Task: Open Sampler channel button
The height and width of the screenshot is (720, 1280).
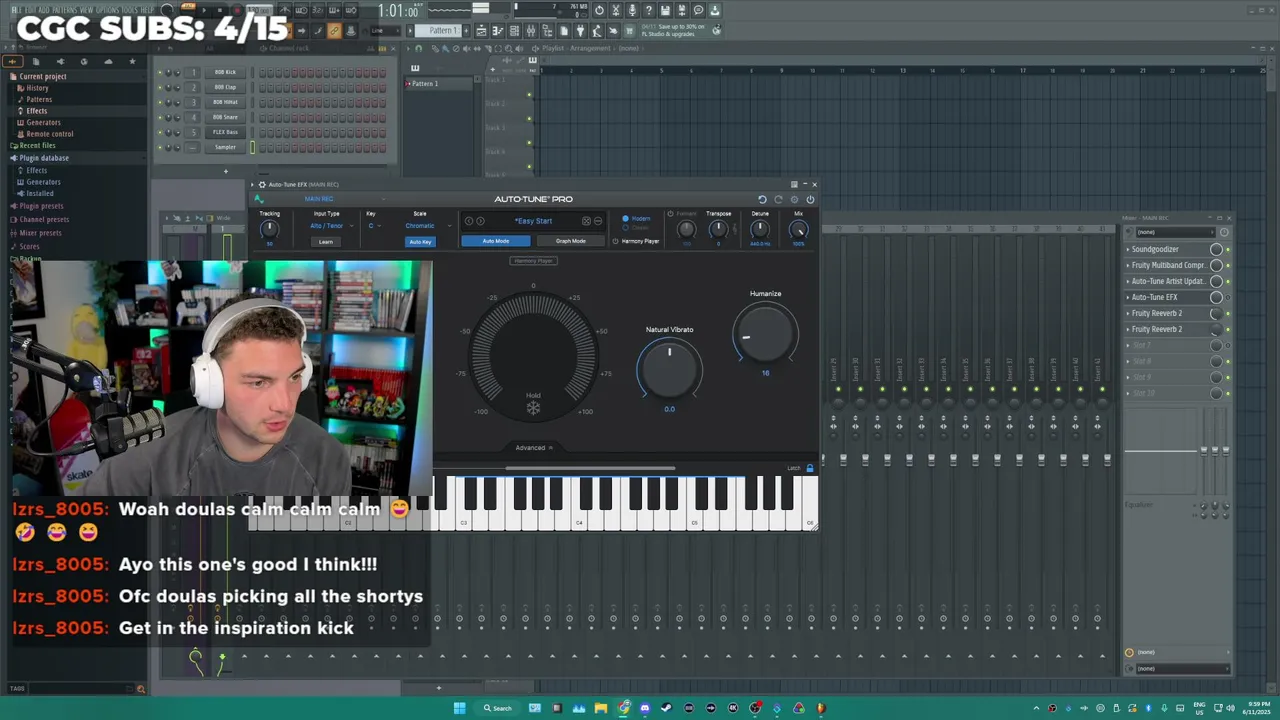Action: click(225, 147)
